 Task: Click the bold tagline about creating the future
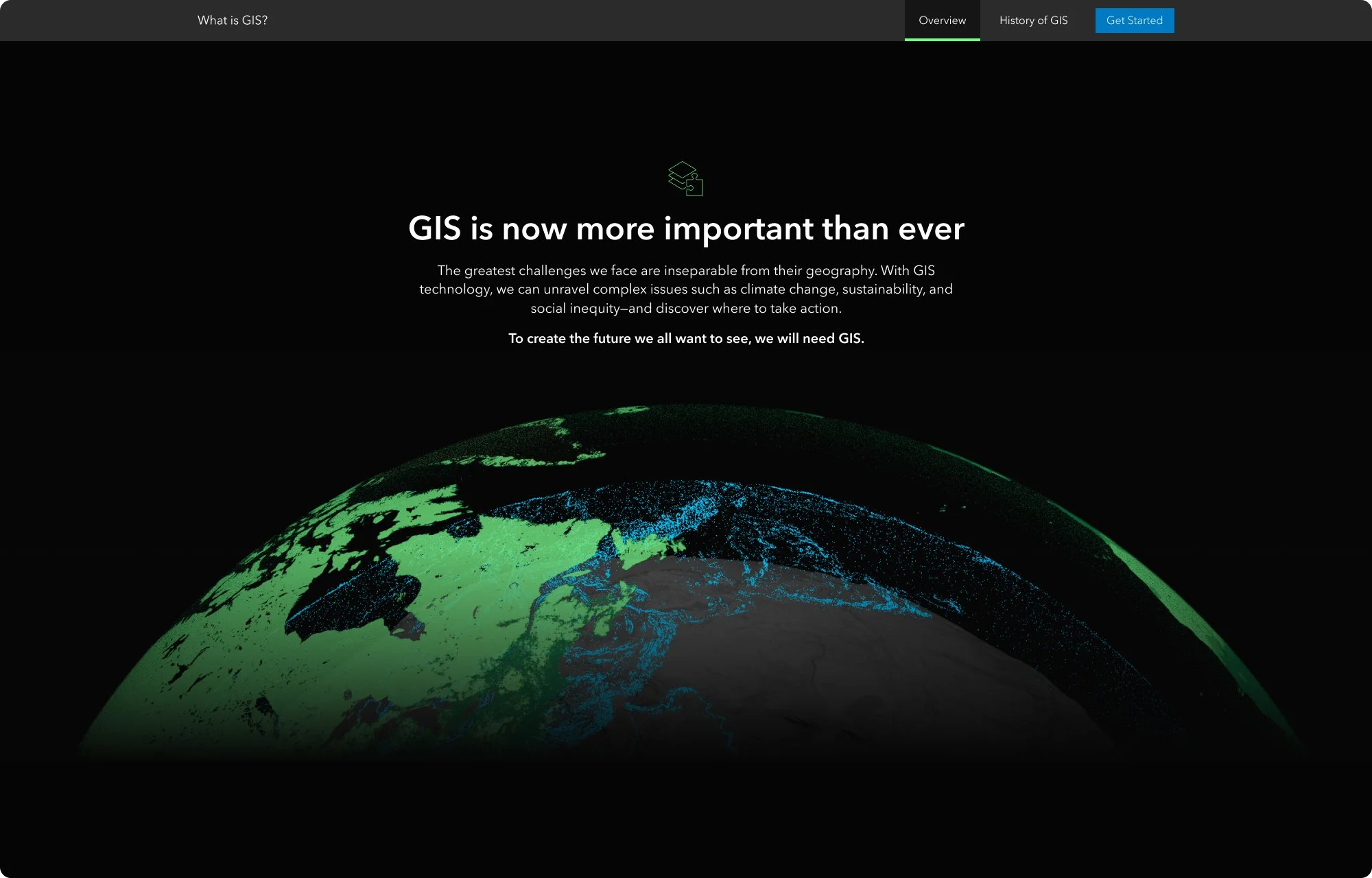(x=686, y=338)
